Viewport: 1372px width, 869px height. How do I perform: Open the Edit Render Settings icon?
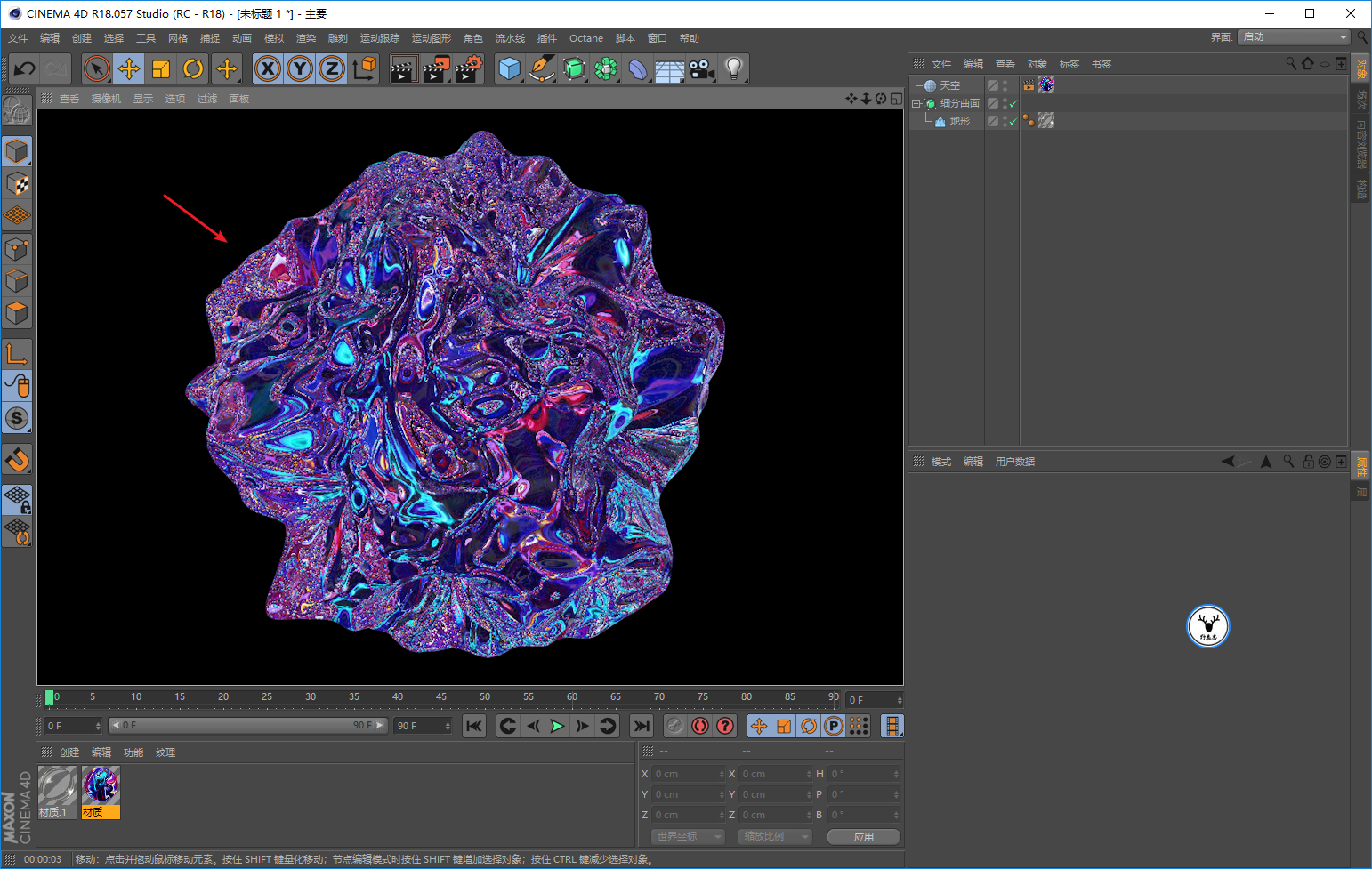click(468, 68)
